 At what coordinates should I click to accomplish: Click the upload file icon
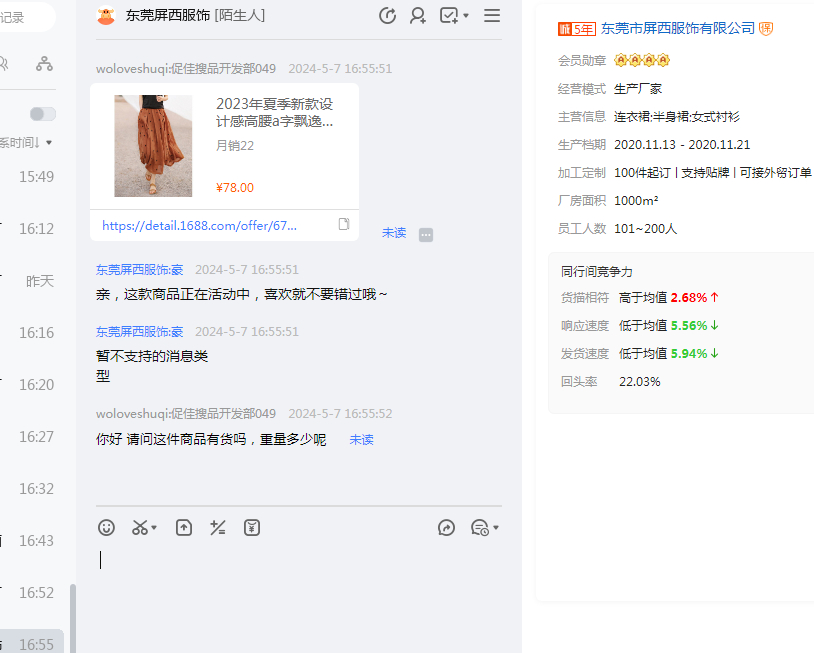[184, 528]
